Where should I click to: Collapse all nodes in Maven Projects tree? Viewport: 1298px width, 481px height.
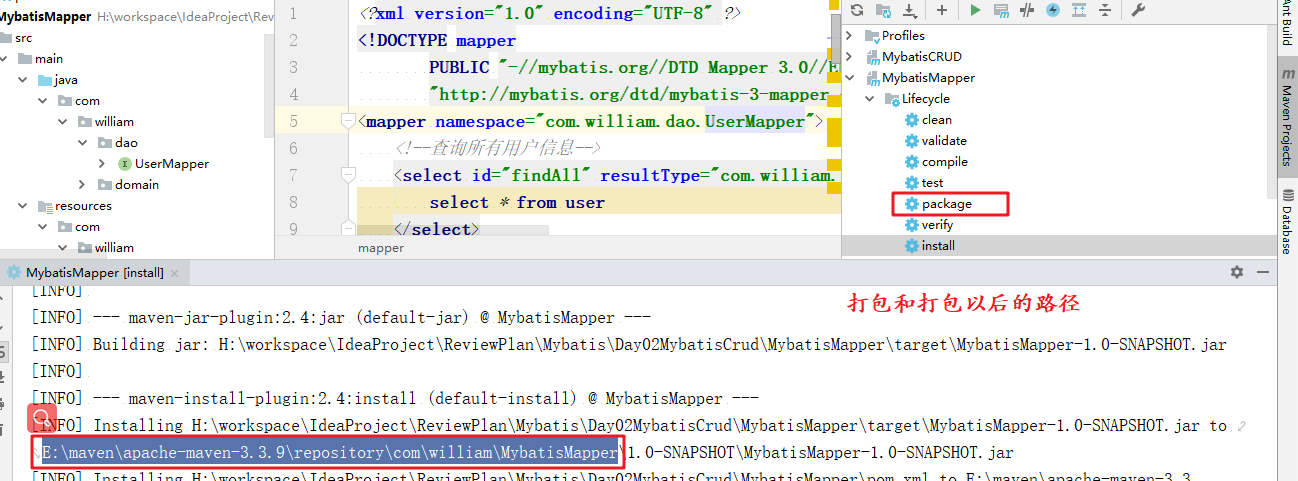click(1104, 10)
